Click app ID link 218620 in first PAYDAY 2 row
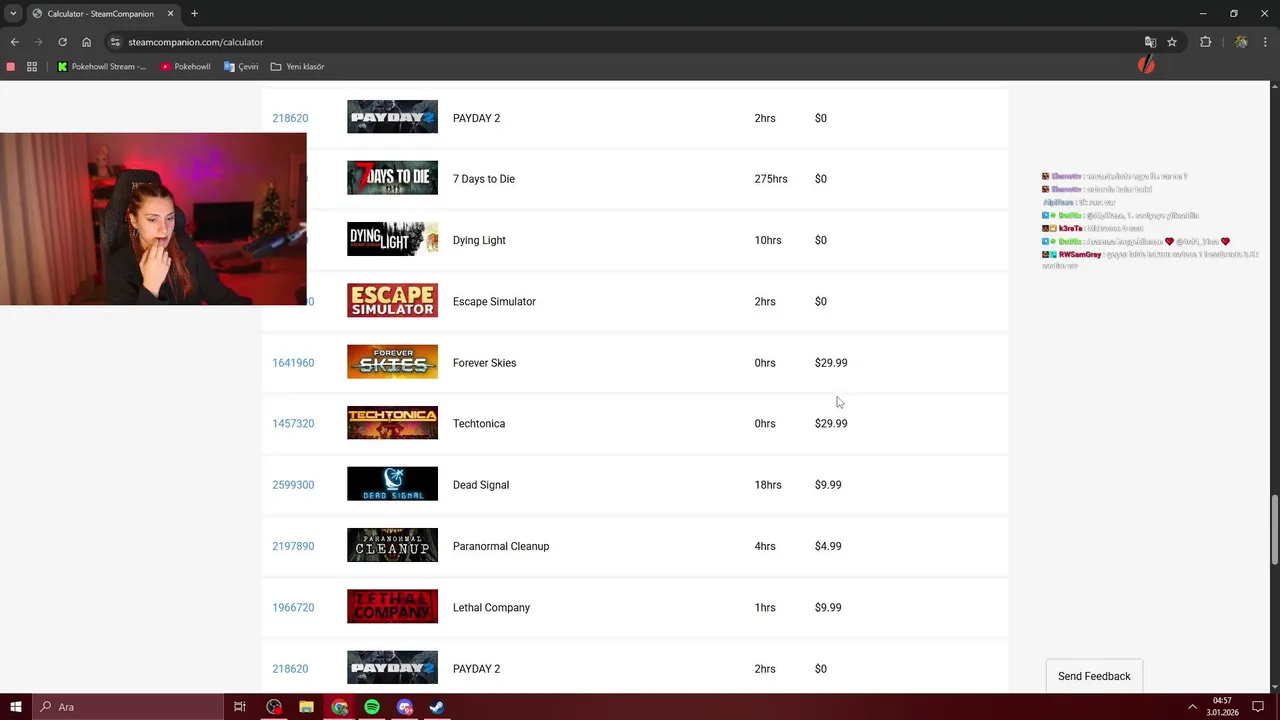This screenshot has width=1280, height=720. (x=290, y=118)
